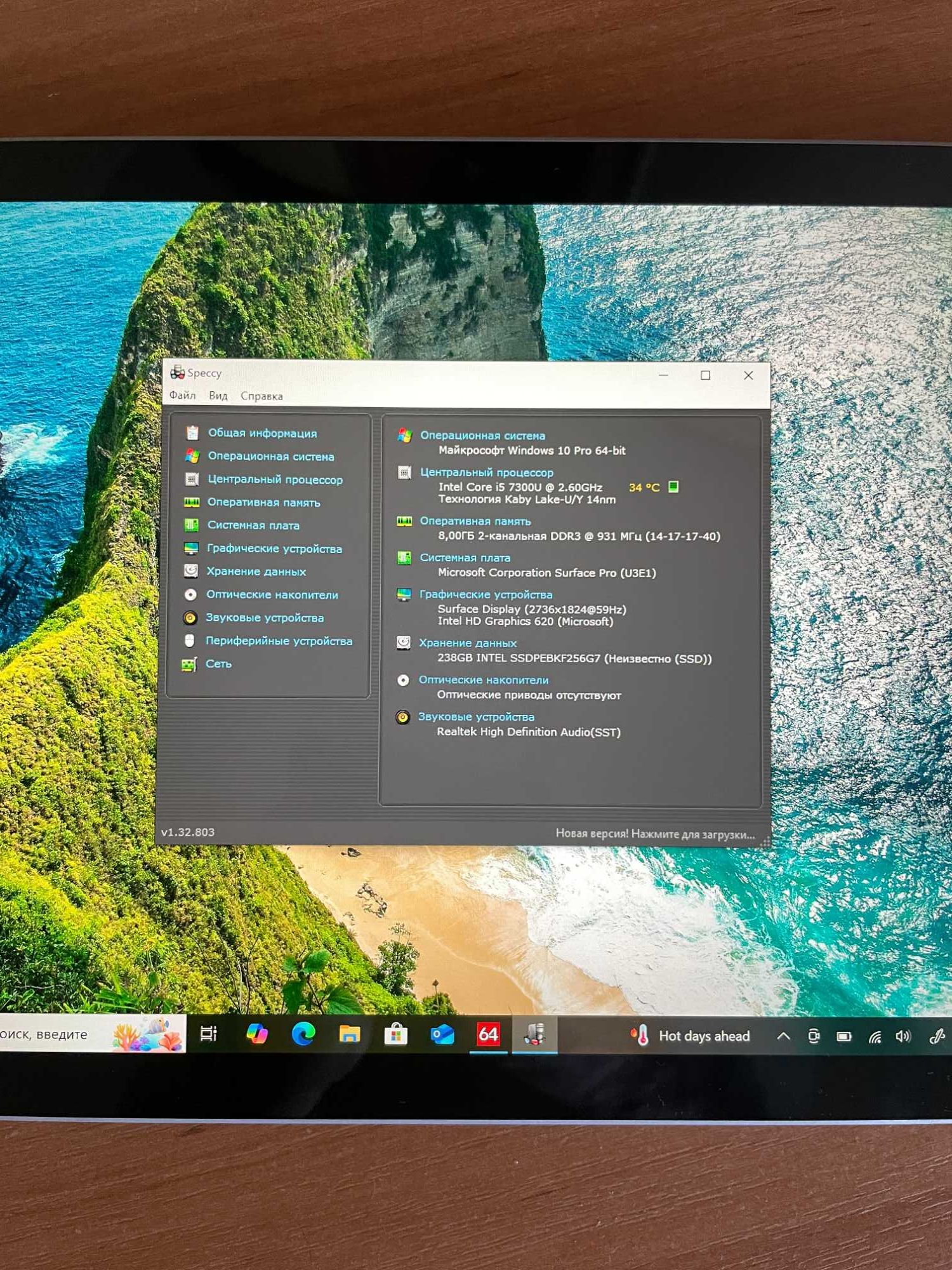Click the Intel Core i5 7300U text

point(520,487)
